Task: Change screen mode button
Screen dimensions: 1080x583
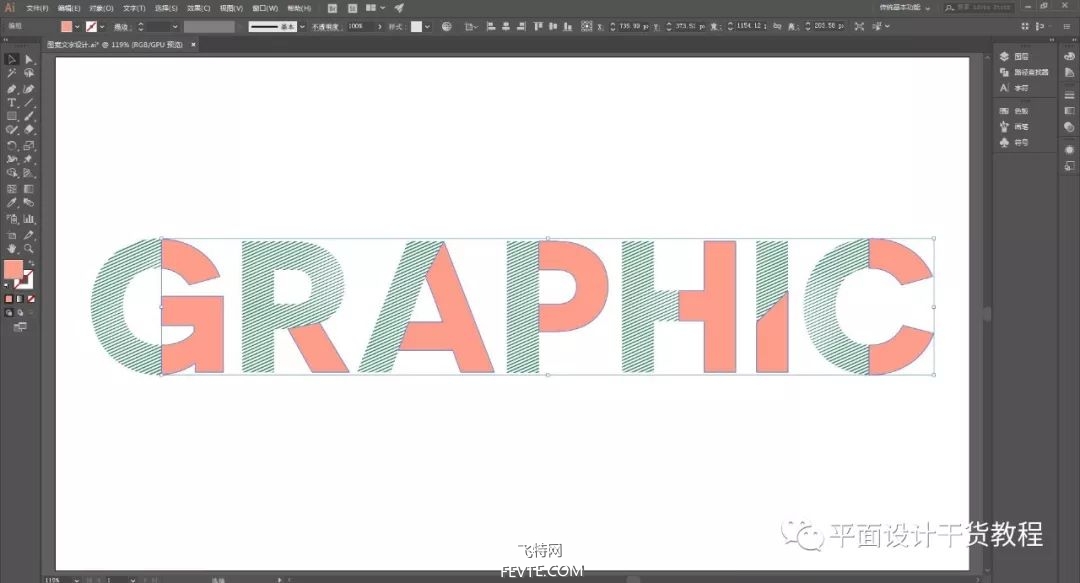Action: (x=20, y=327)
